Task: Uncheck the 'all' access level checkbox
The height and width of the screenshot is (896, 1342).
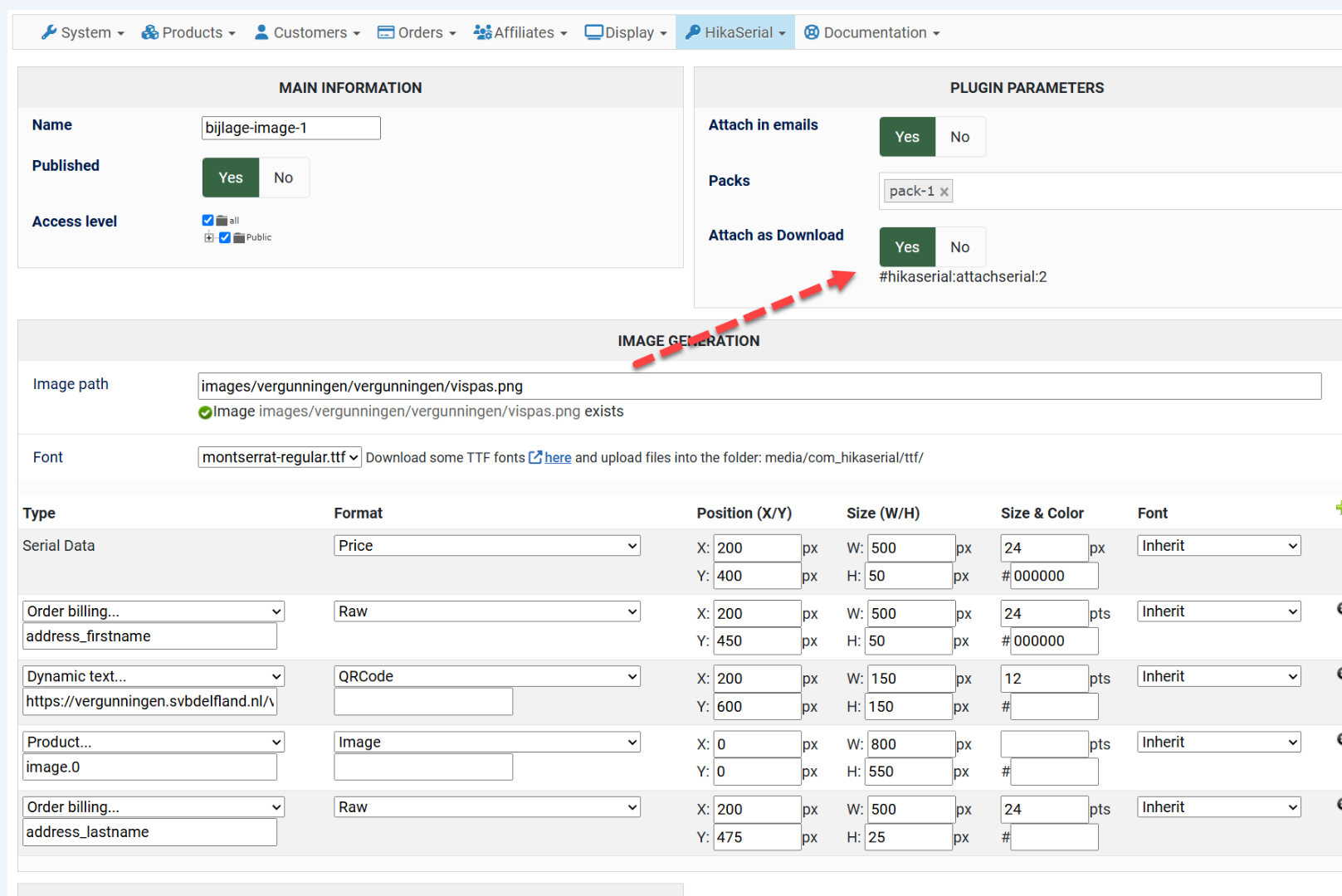Action: point(207,220)
